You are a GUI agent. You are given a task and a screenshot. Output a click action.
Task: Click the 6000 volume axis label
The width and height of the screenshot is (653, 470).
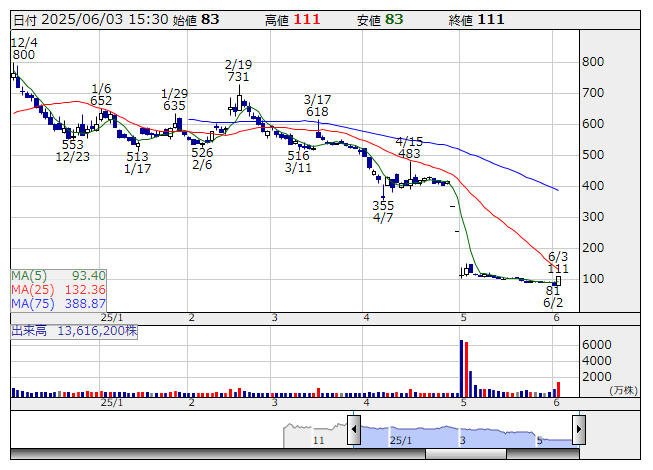point(597,345)
